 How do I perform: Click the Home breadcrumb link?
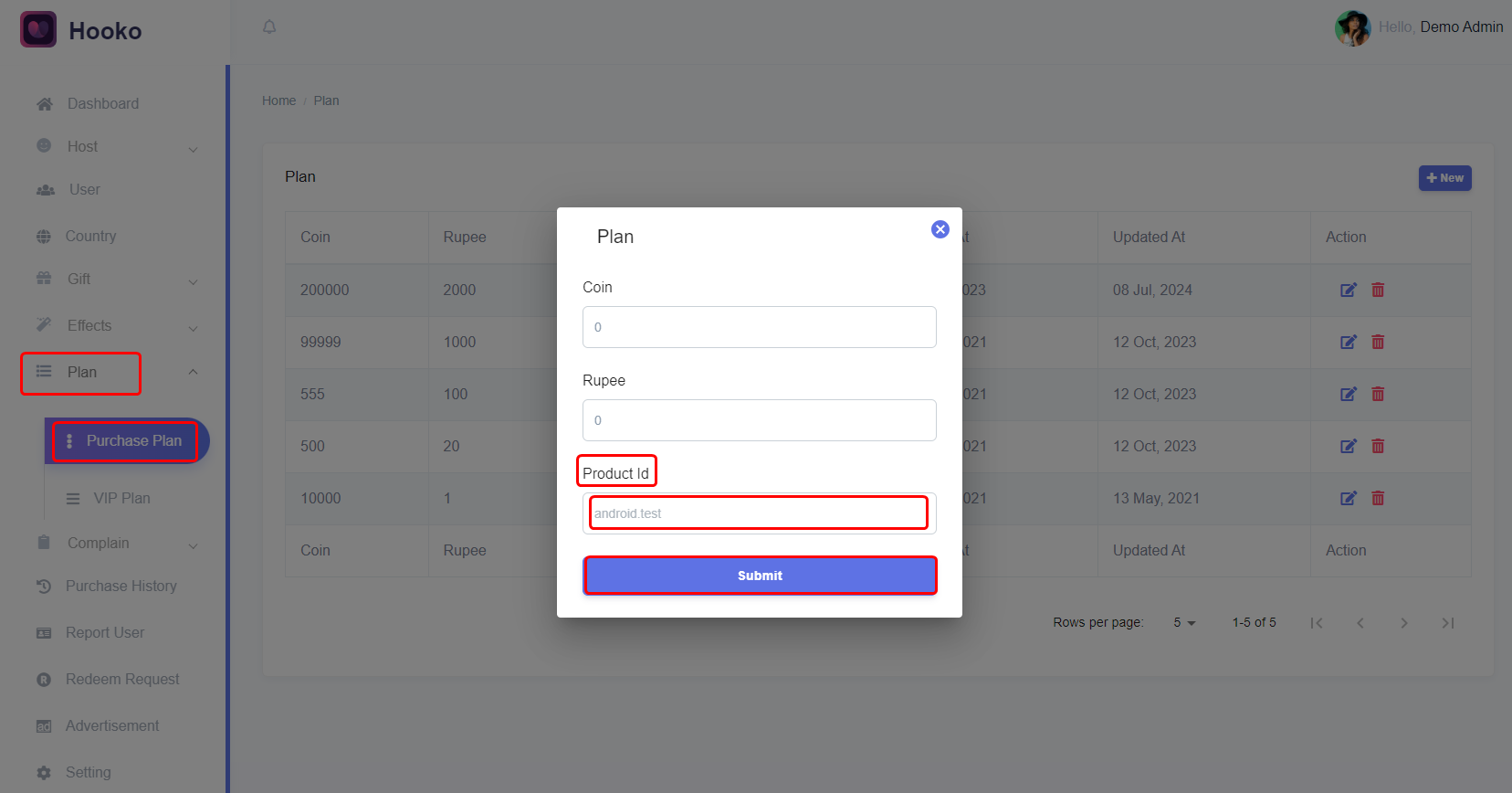pos(278,100)
